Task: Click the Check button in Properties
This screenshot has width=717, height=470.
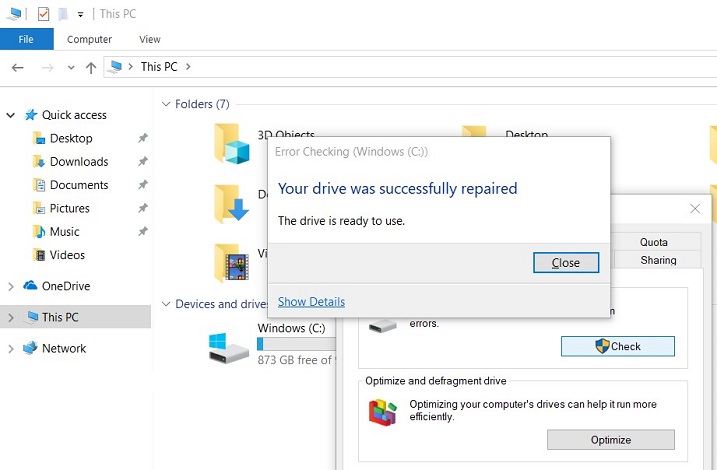Action: click(x=617, y=346)
